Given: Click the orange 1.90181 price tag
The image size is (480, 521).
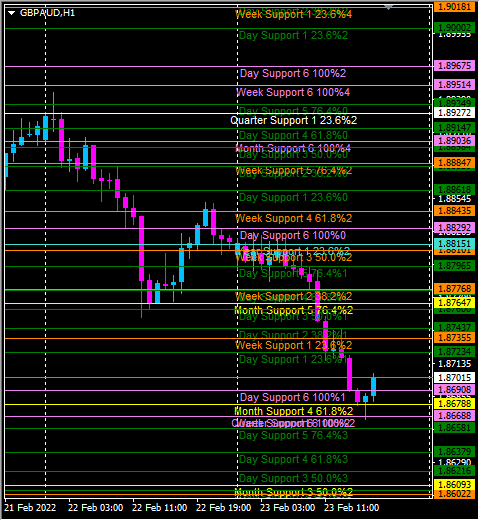Looking at the screenshot, I should [454, 7].
